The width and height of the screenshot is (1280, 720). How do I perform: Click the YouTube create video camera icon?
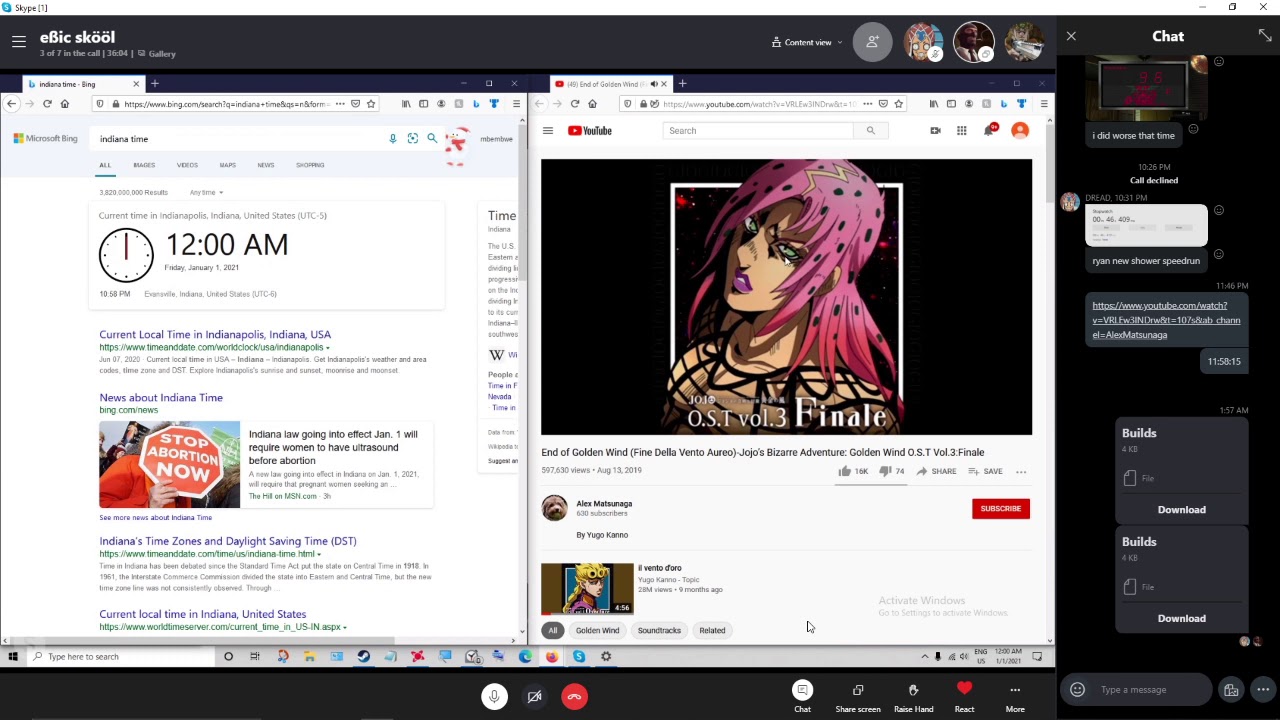(935, 131)
